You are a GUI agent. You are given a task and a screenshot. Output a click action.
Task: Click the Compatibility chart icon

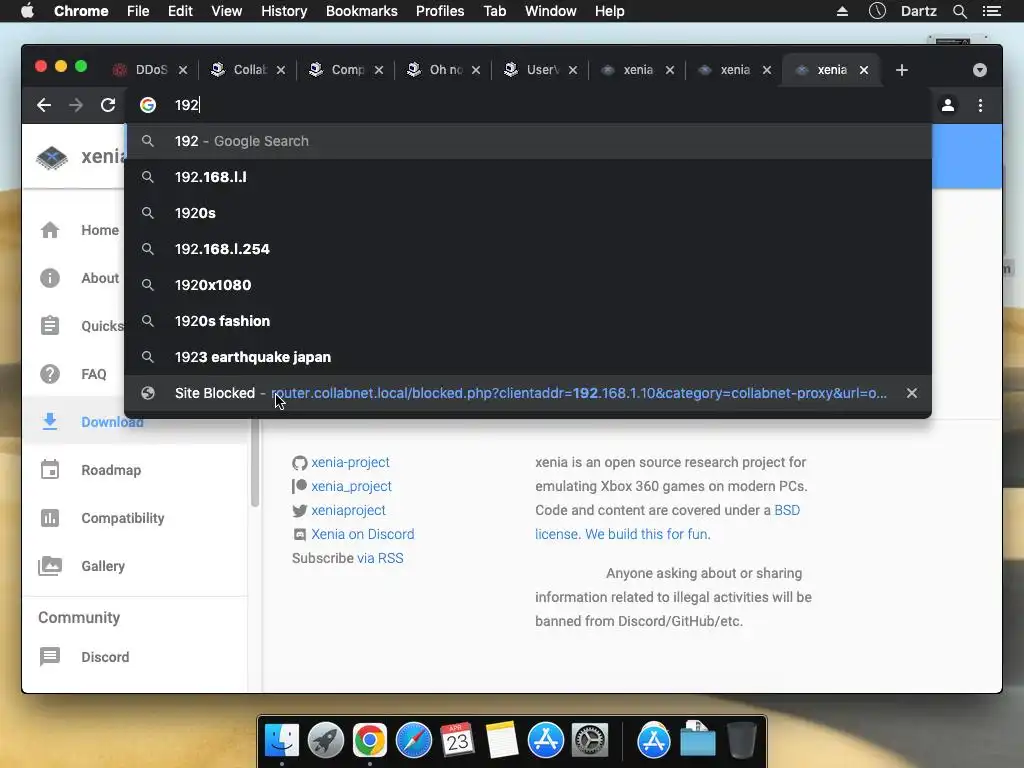click(x=50, y=518)
